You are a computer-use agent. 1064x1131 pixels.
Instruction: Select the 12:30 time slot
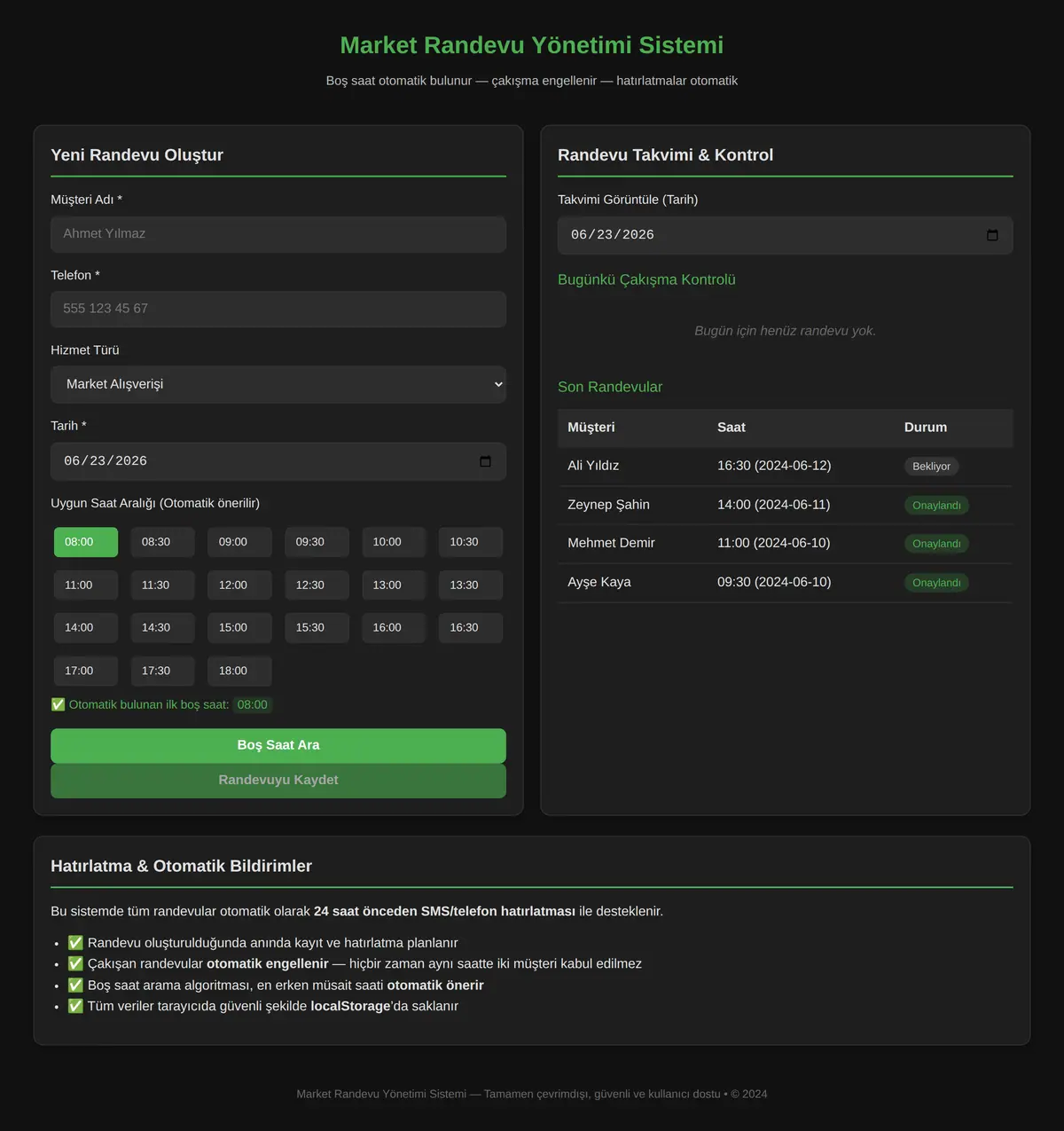coord(317,585)
